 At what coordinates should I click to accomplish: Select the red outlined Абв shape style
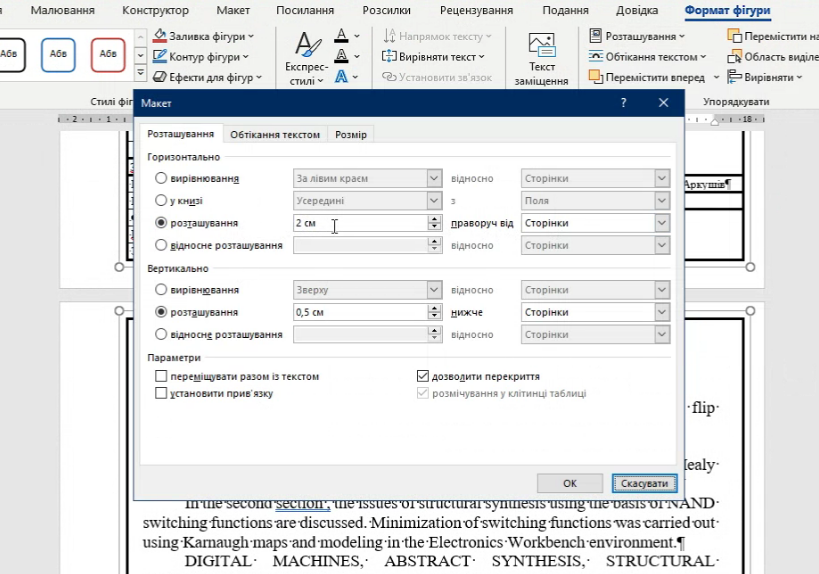tap(108, 54)
